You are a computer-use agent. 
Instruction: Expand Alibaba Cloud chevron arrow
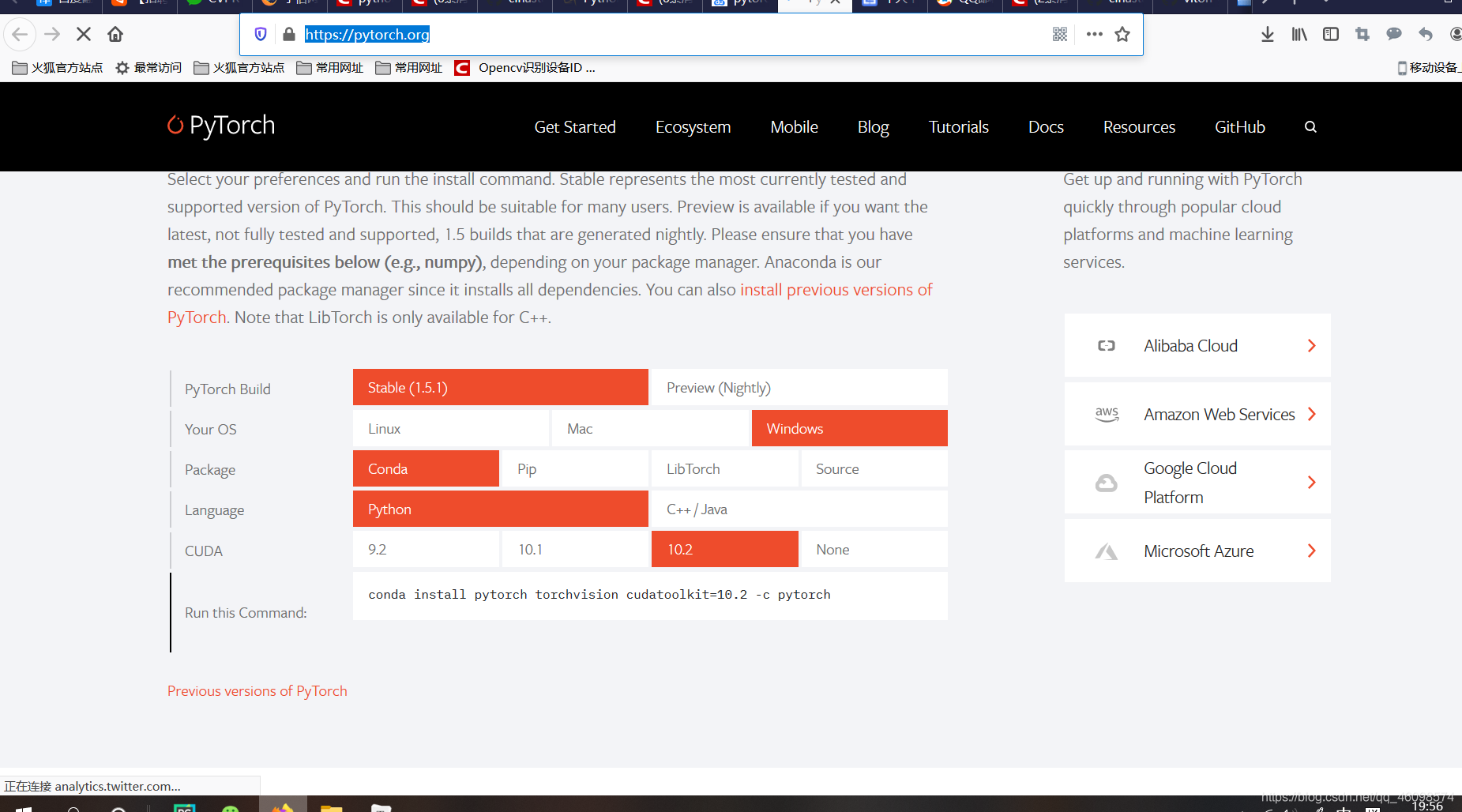pos(1311,346)
